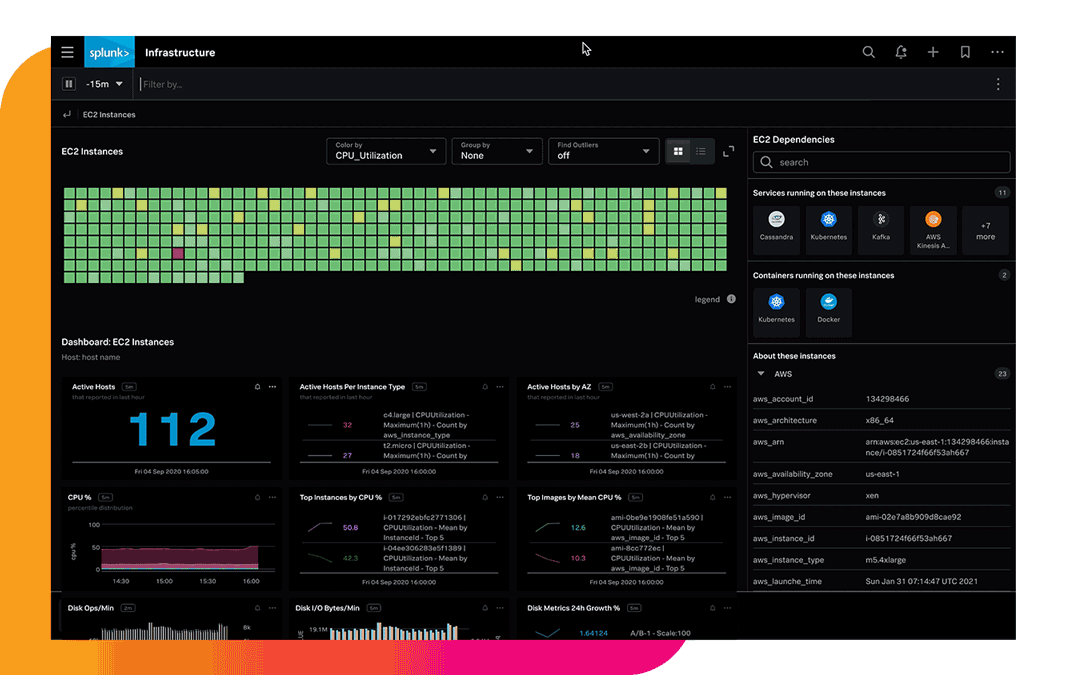Select the magenta high-CPU instance square
The height and width of the screenshot is (675, 1066).
click(178, 254)
